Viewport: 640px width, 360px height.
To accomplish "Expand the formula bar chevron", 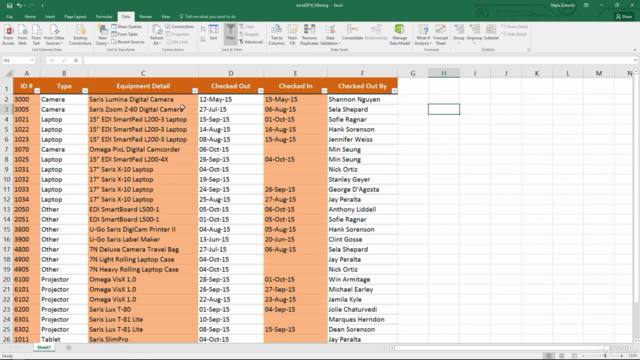I will [635, 60].
